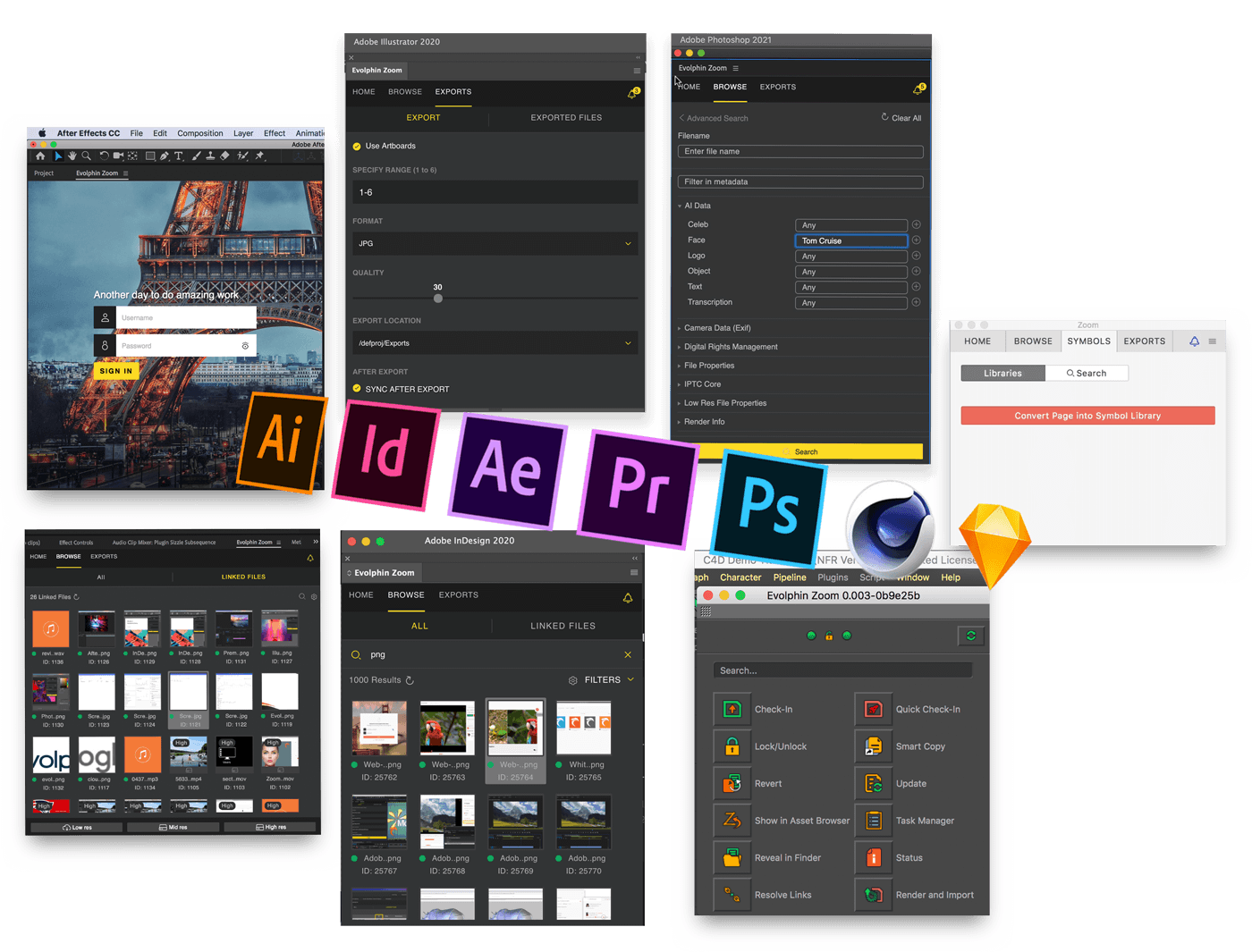Select the Home icon in After Effects toolbar
The width and height of the screenshot is (1252, 952).
click(x=40, y=156)
